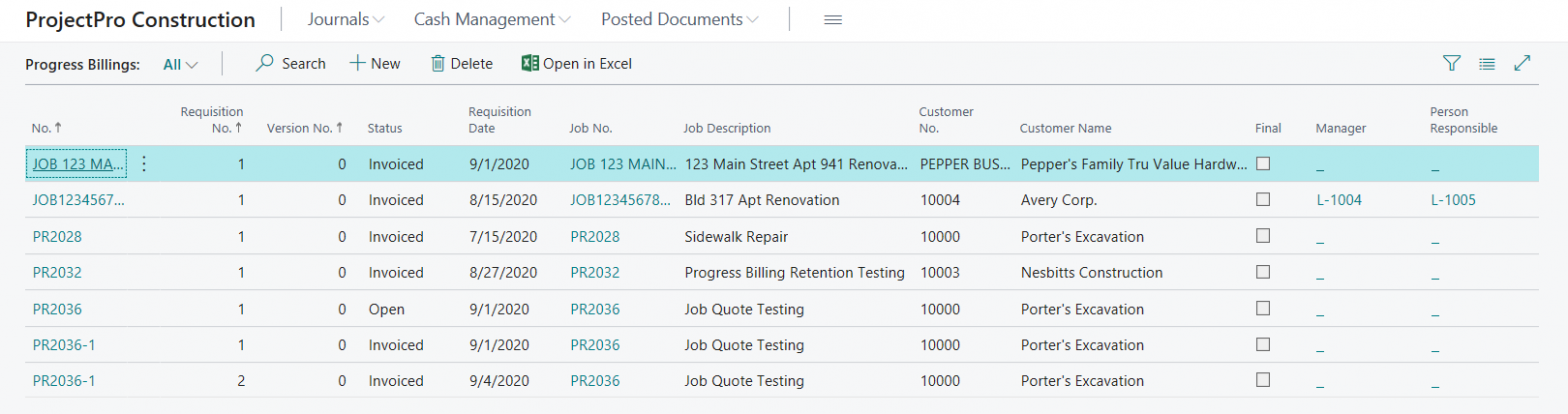This screenshot has width=1568, height=414.
Task: Sort by the No. column header
Action: (47, 128)
